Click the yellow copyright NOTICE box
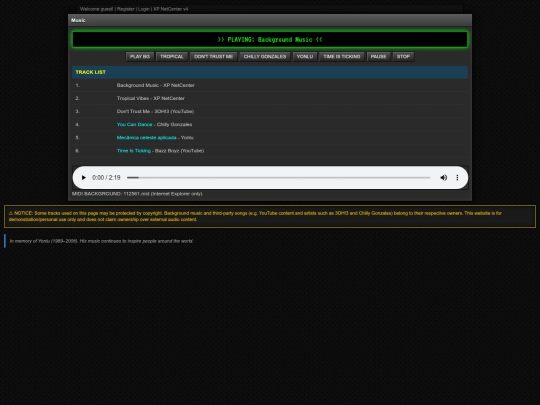This screenshot has width=540, height=405. click(270, 216)
